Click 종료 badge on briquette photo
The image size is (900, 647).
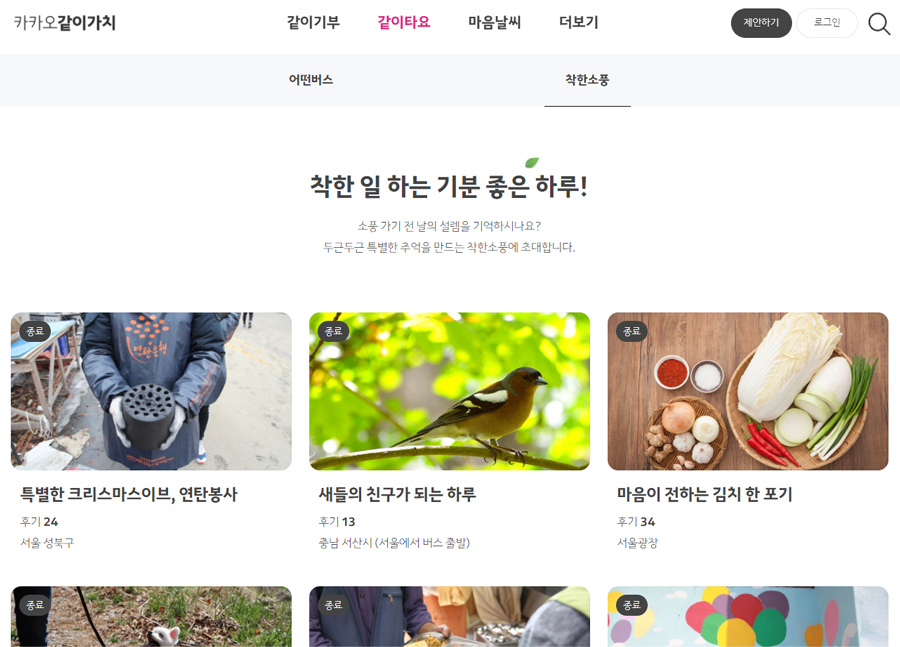(35, 331)
